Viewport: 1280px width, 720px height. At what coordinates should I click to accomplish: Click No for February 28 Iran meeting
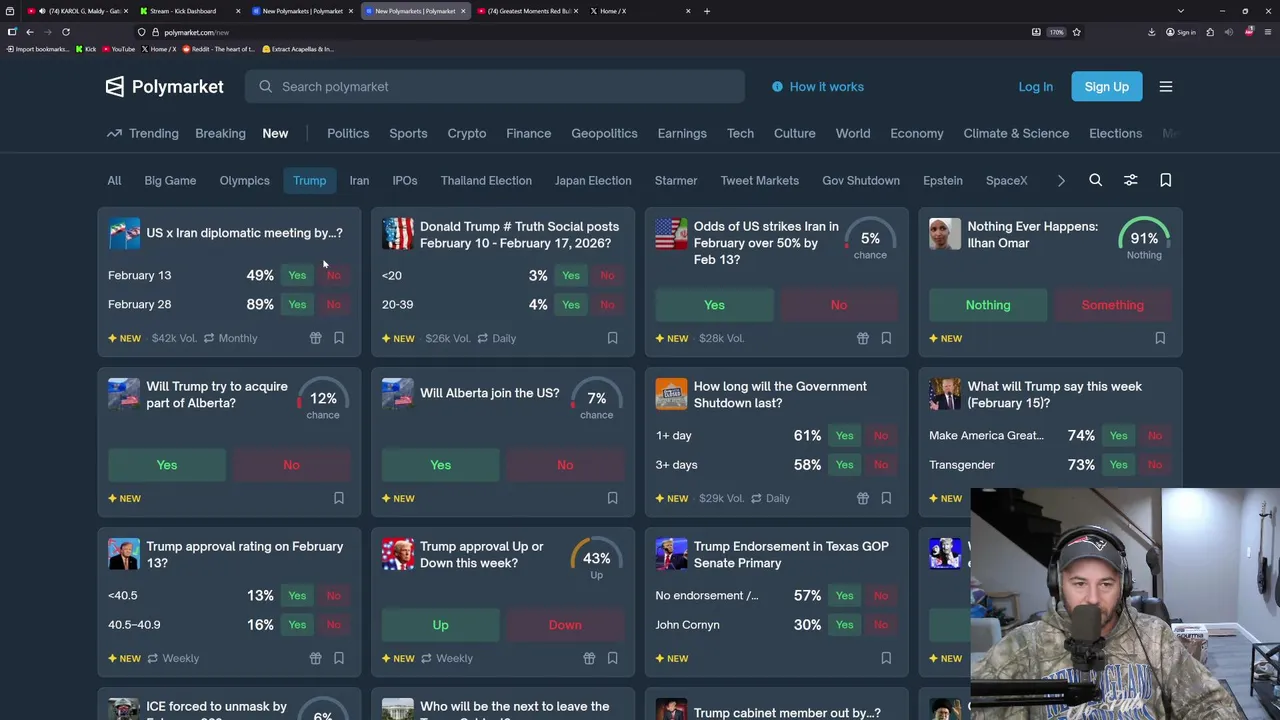(333, 304)
